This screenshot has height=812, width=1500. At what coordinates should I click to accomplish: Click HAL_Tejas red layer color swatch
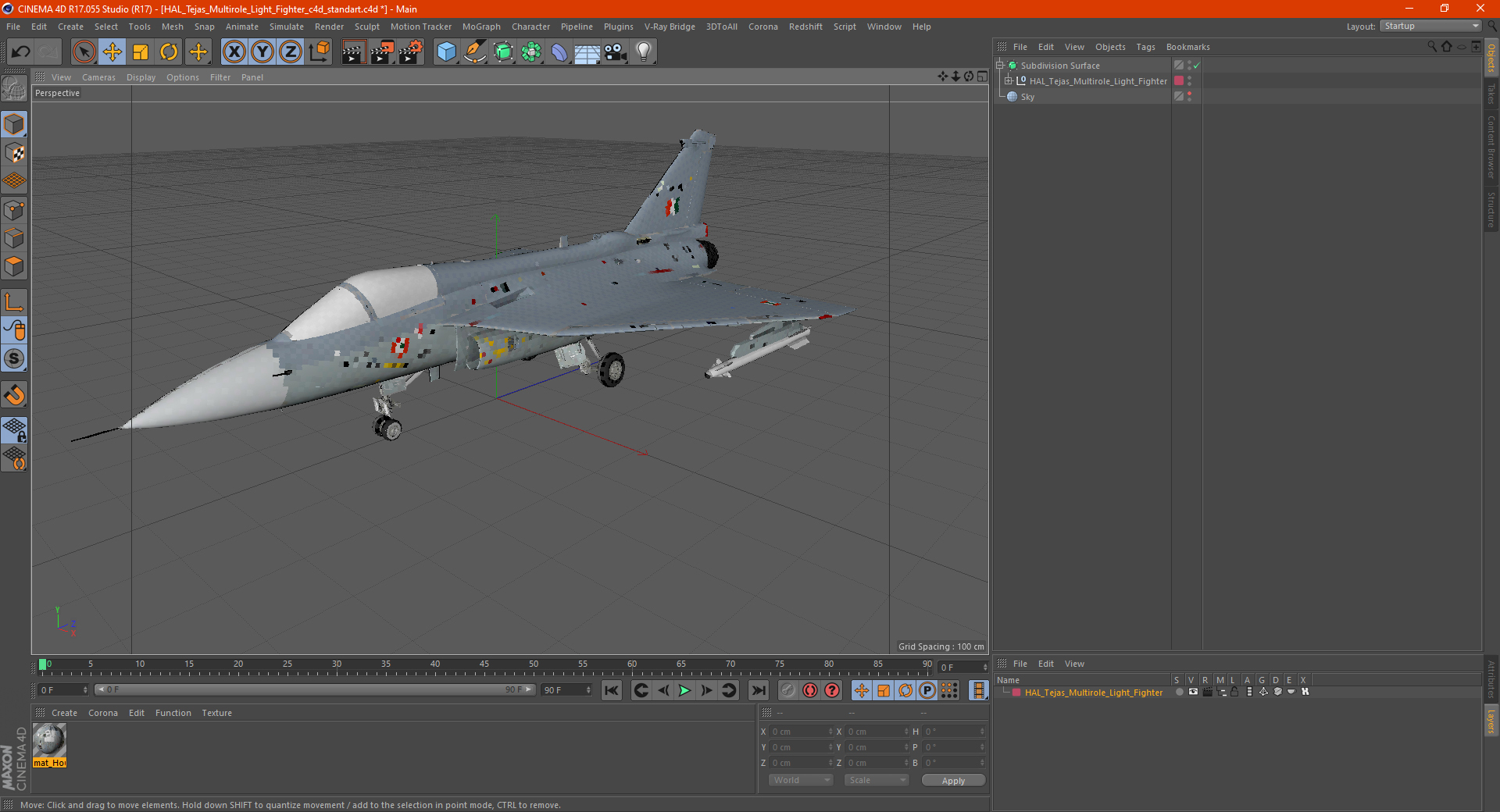tap(1179, 80)
